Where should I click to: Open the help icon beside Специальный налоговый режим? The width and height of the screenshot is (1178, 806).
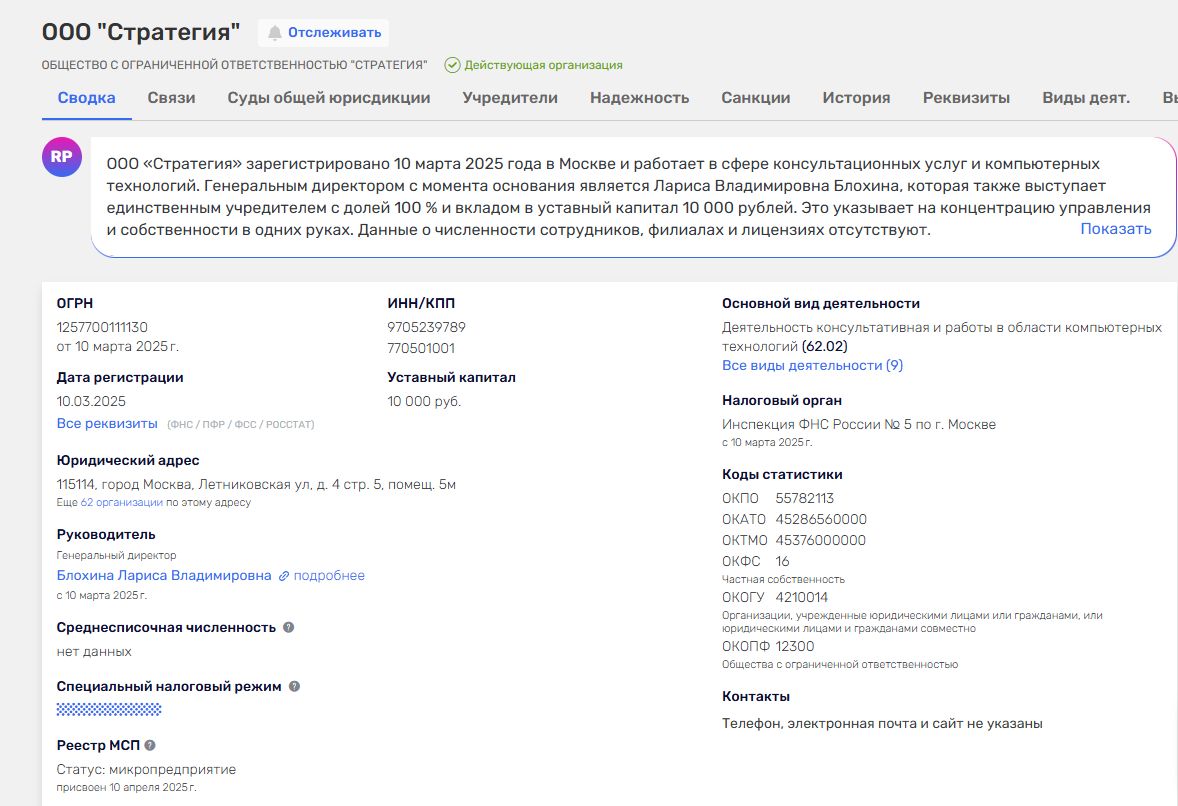tap(294, 686)
